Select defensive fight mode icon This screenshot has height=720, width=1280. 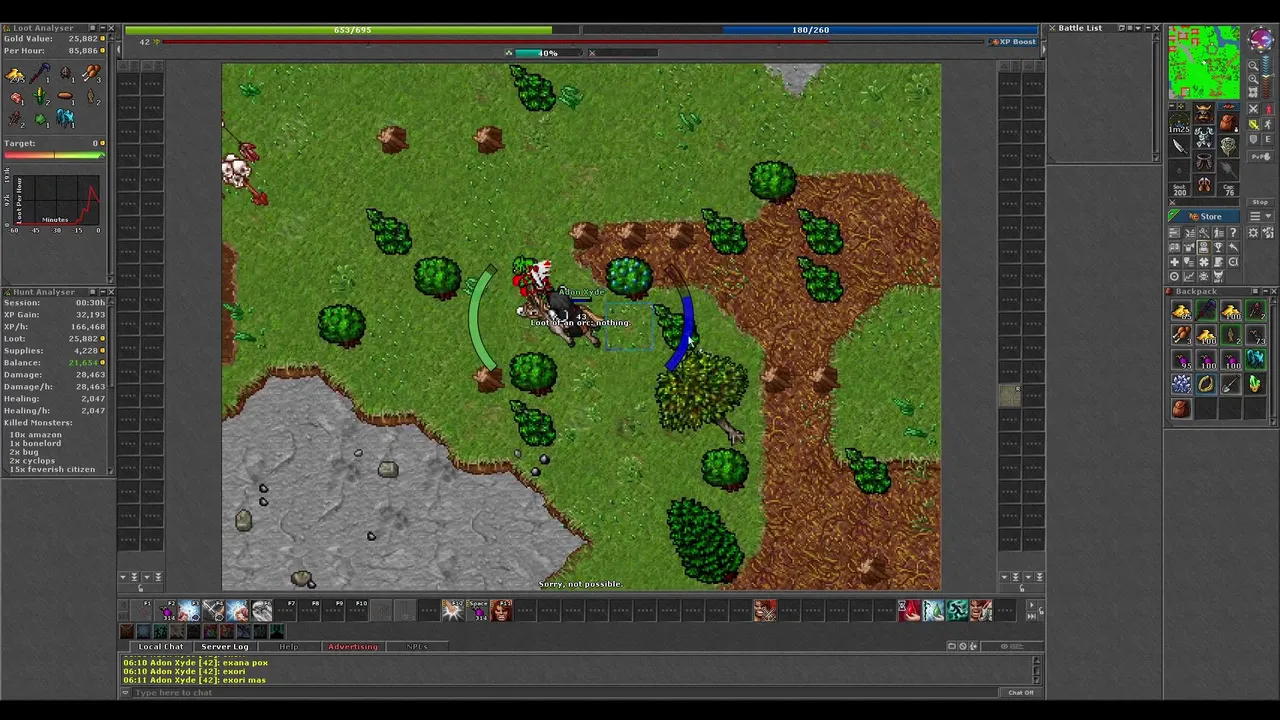[x=1253, y=139]
